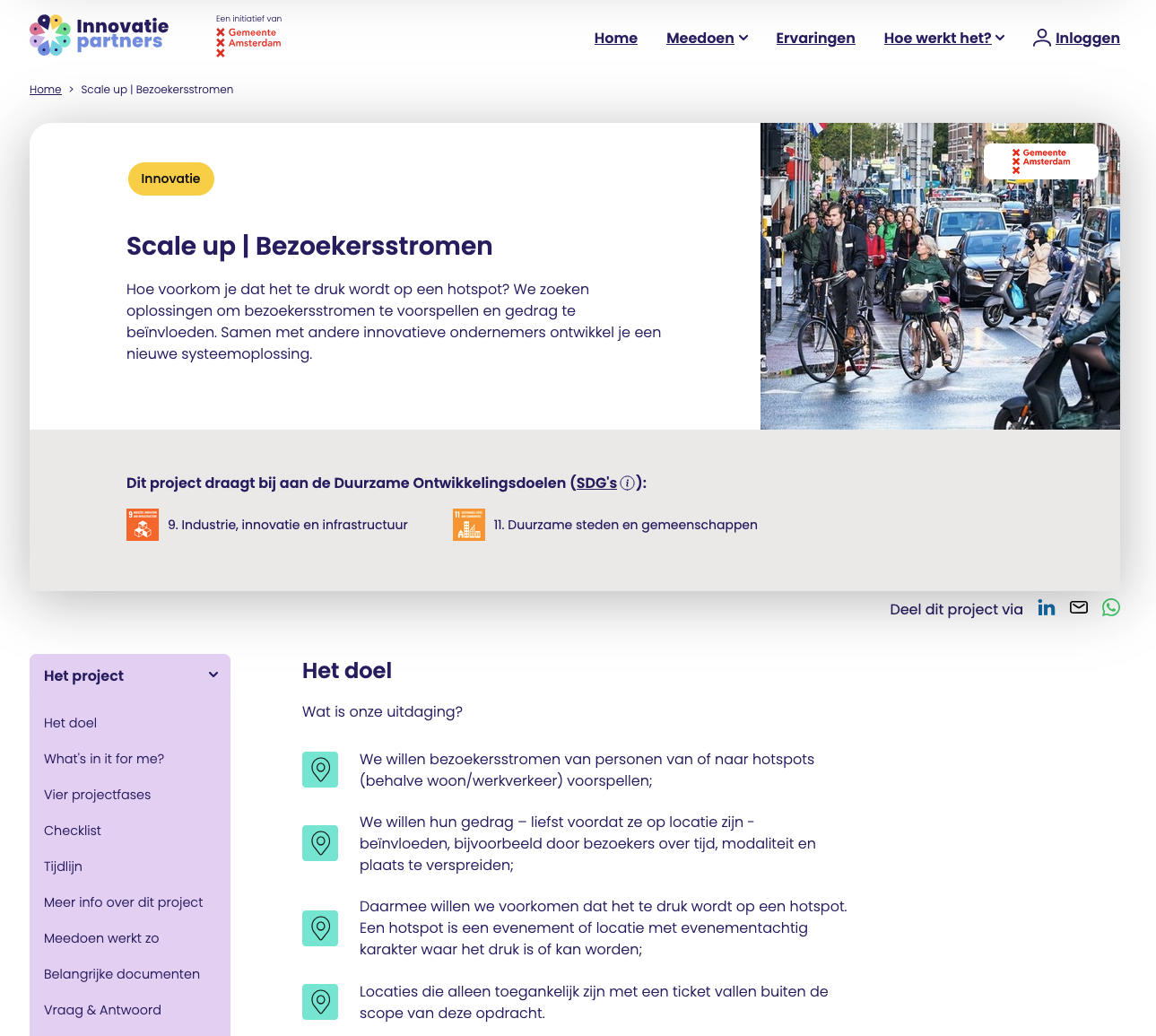Viewport: 1156px width, 1036px height.
Task: Jump to Tijdlijn in sidebar
Action: click(x=63, y=866)
